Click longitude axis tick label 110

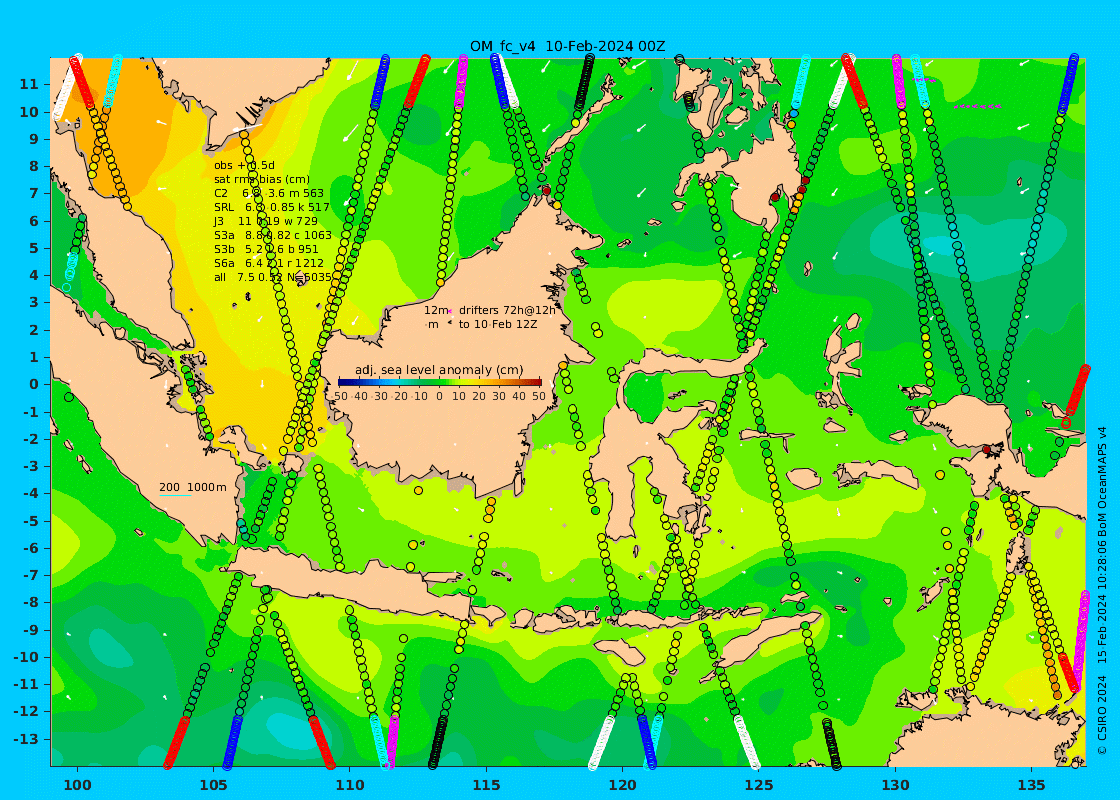(350, 784)
